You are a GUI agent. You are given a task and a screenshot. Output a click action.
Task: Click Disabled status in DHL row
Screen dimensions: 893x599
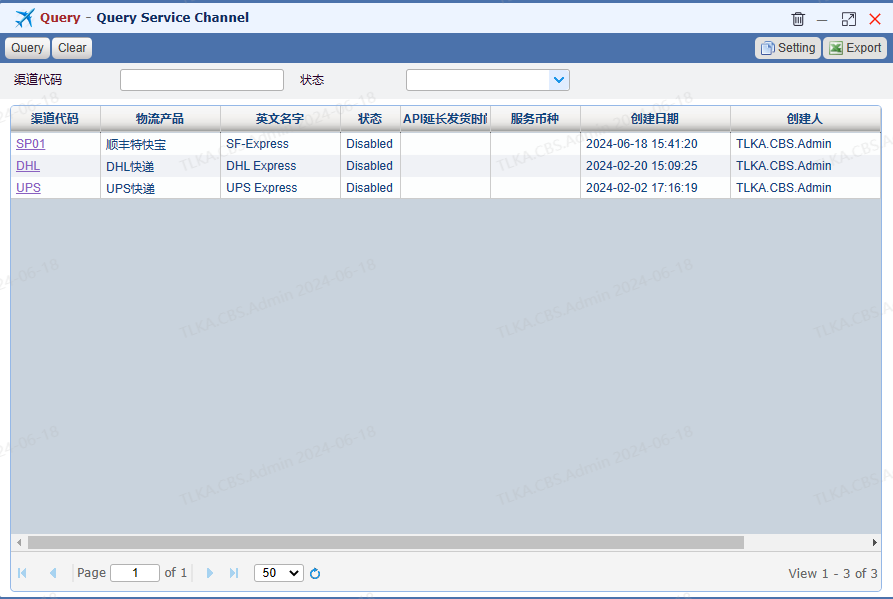tap(370, 166)
